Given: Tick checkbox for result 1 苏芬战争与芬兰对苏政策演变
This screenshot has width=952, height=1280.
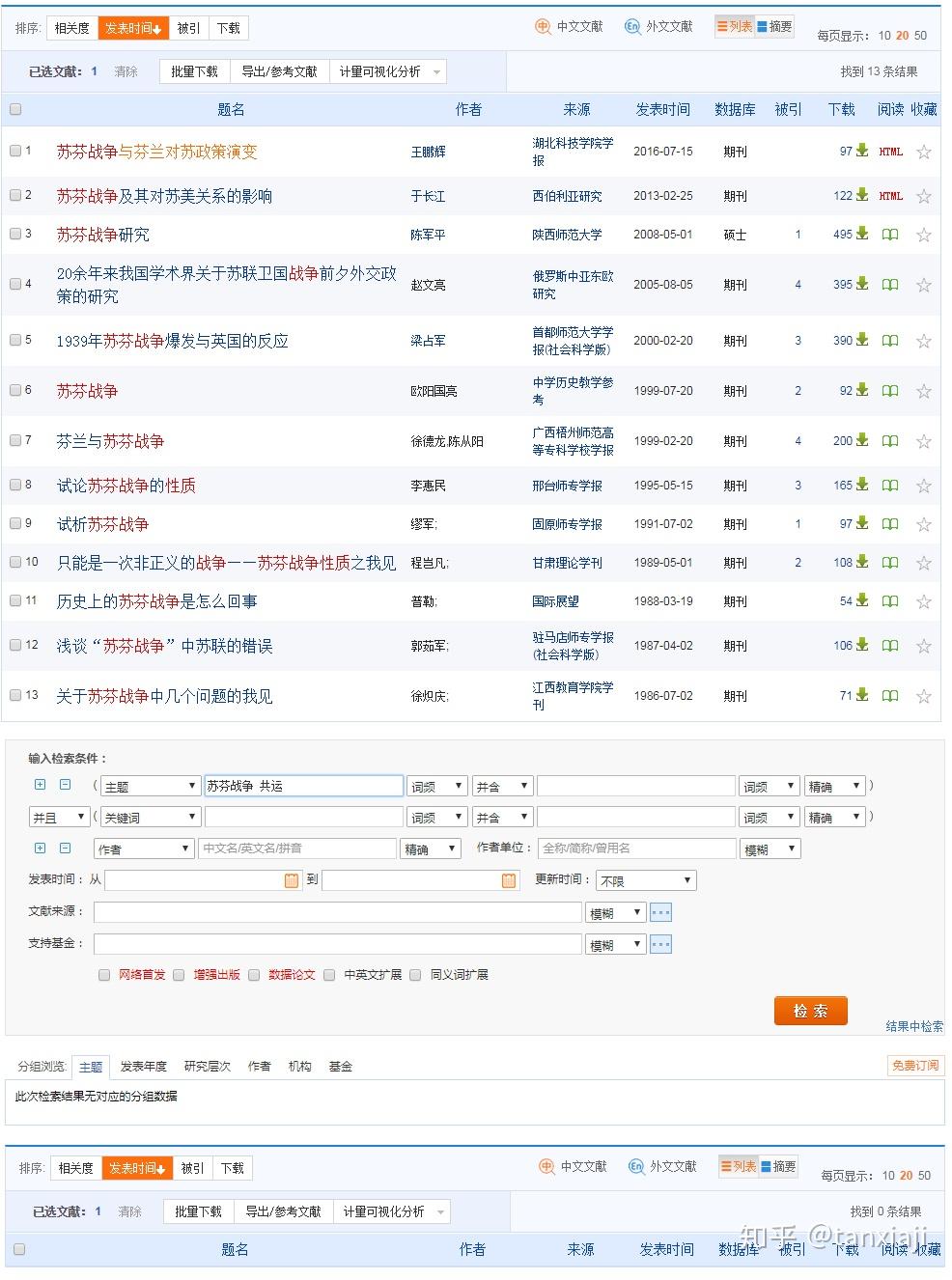Looking at the screenshot, I should 15,151.
